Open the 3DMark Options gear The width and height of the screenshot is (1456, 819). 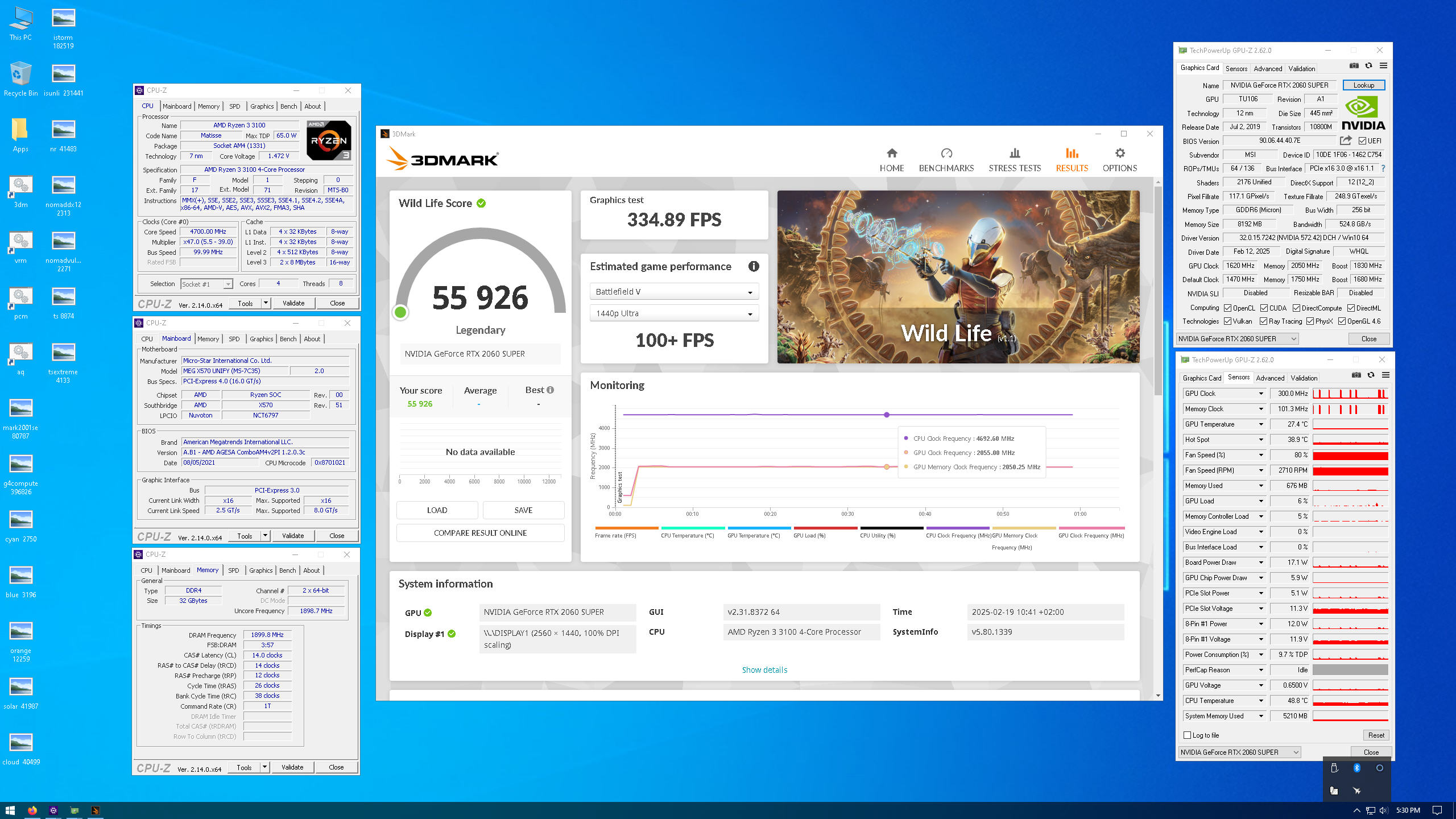(1119, 160)
